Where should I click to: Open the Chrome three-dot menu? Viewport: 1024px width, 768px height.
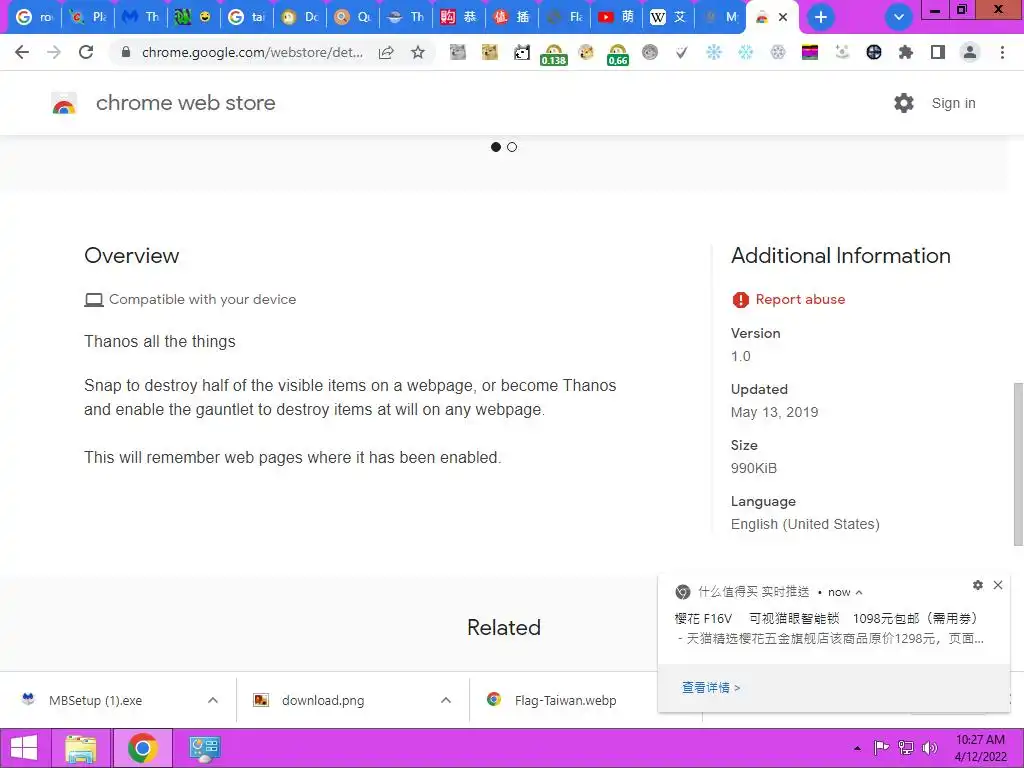click(1002, 52)
